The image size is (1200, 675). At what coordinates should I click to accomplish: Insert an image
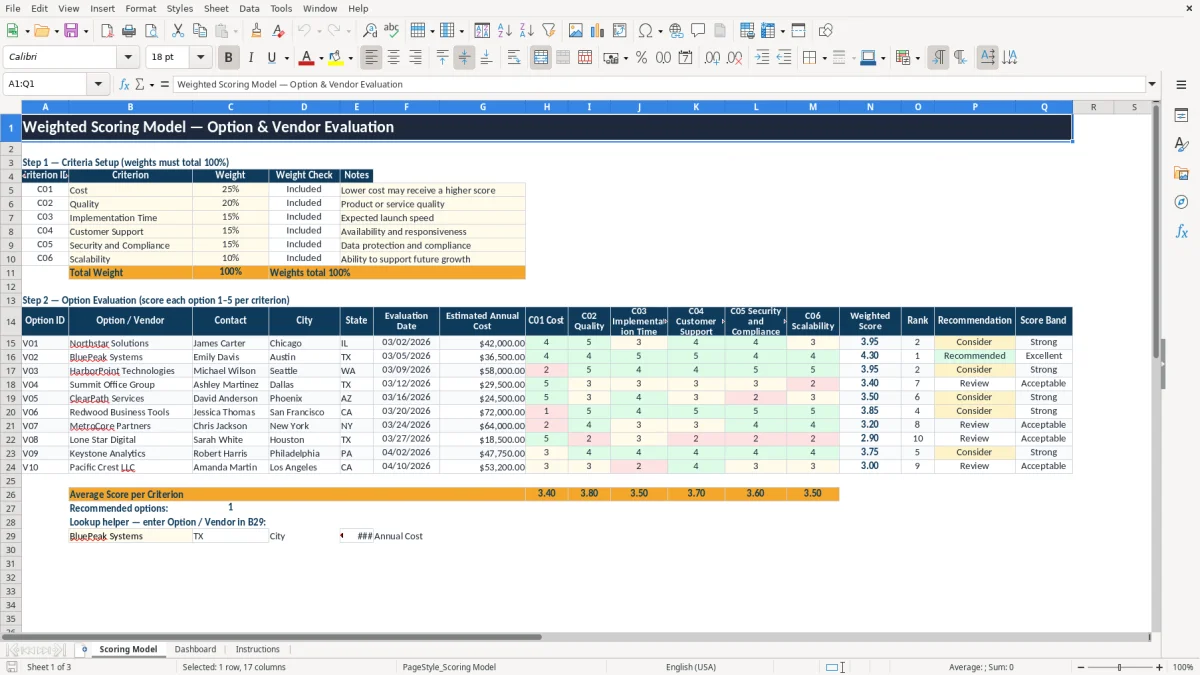click(576, 31)
